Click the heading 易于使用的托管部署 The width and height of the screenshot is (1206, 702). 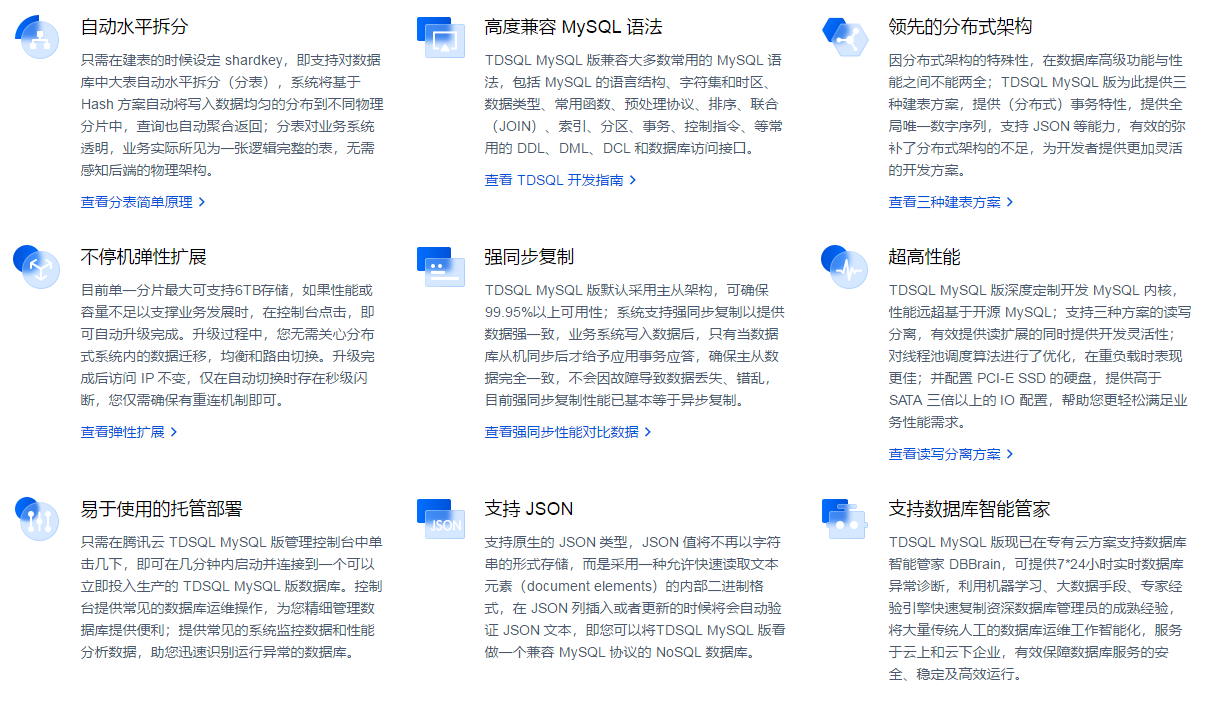[x=161, y=509]
